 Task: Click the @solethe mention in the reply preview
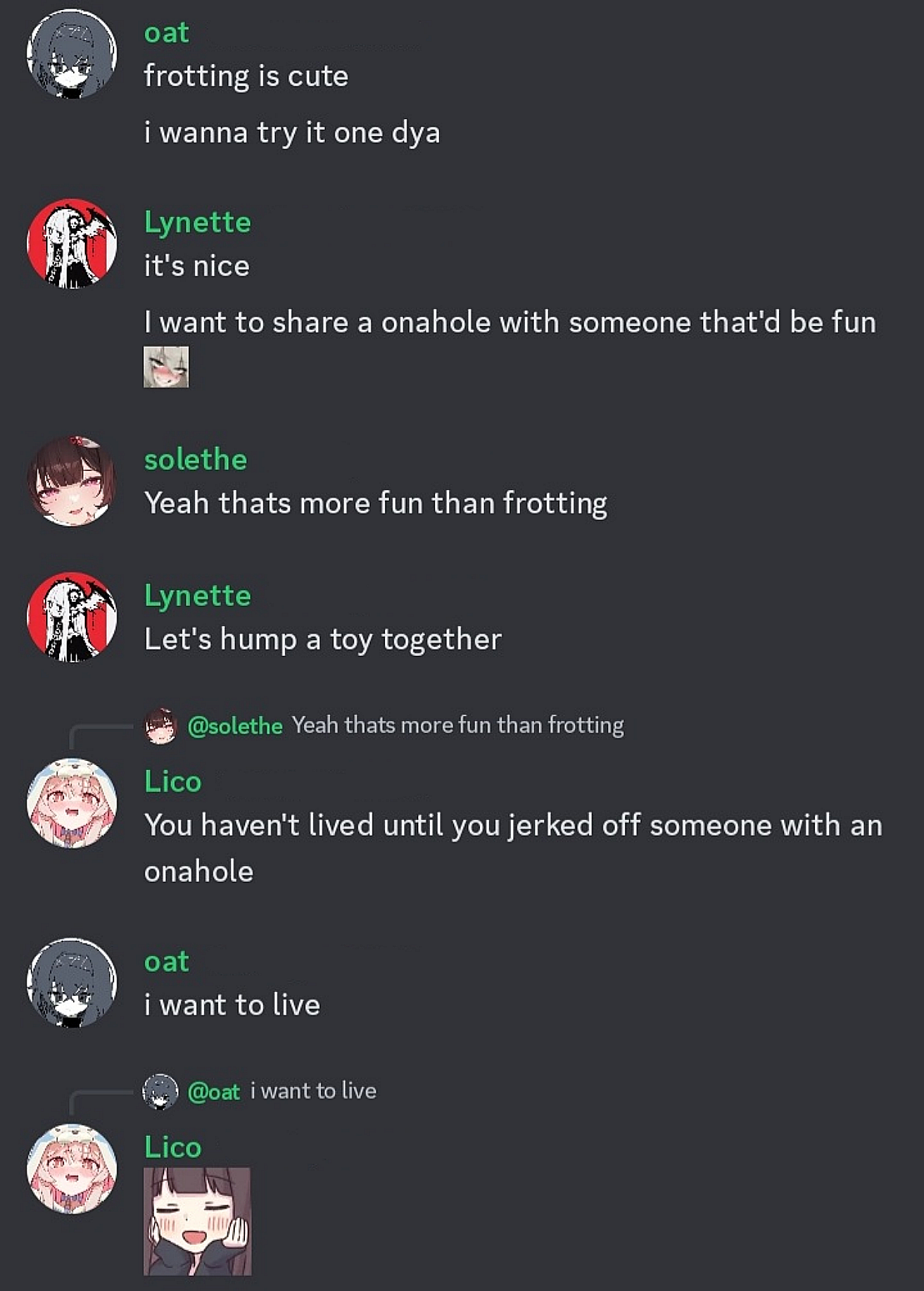[235, 726]
